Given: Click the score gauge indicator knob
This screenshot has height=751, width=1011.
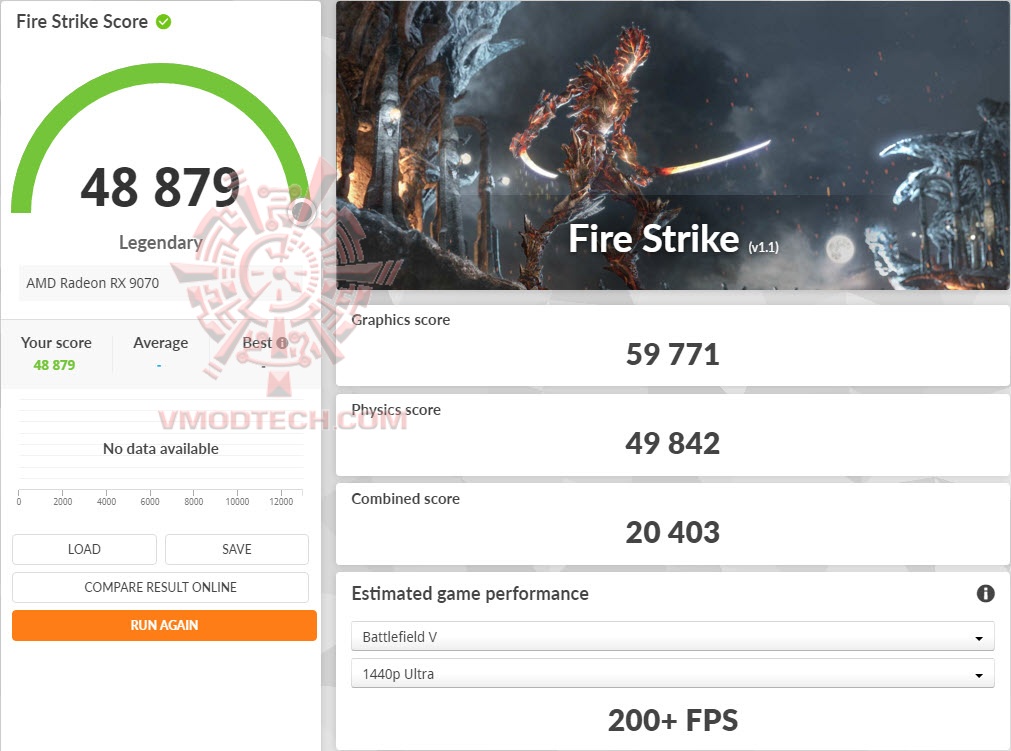Looking at the screenshot, I should 302,211.
